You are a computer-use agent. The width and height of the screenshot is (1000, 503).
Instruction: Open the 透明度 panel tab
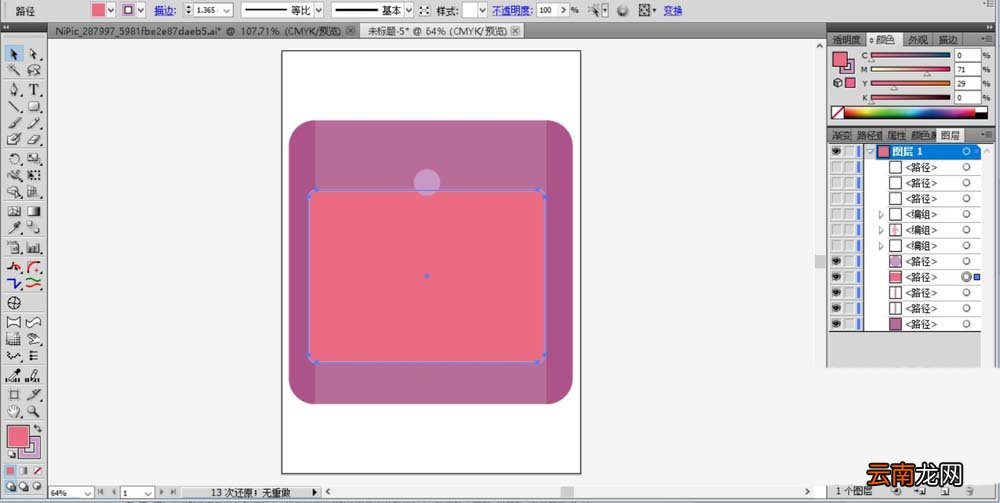click(847, 40)
